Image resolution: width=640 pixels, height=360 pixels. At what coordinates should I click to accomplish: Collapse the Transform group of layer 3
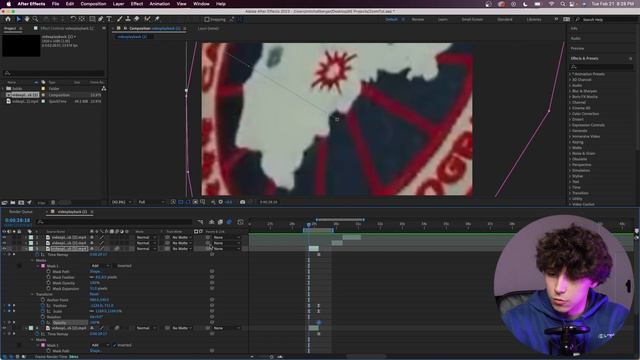[x=32, y=294]
